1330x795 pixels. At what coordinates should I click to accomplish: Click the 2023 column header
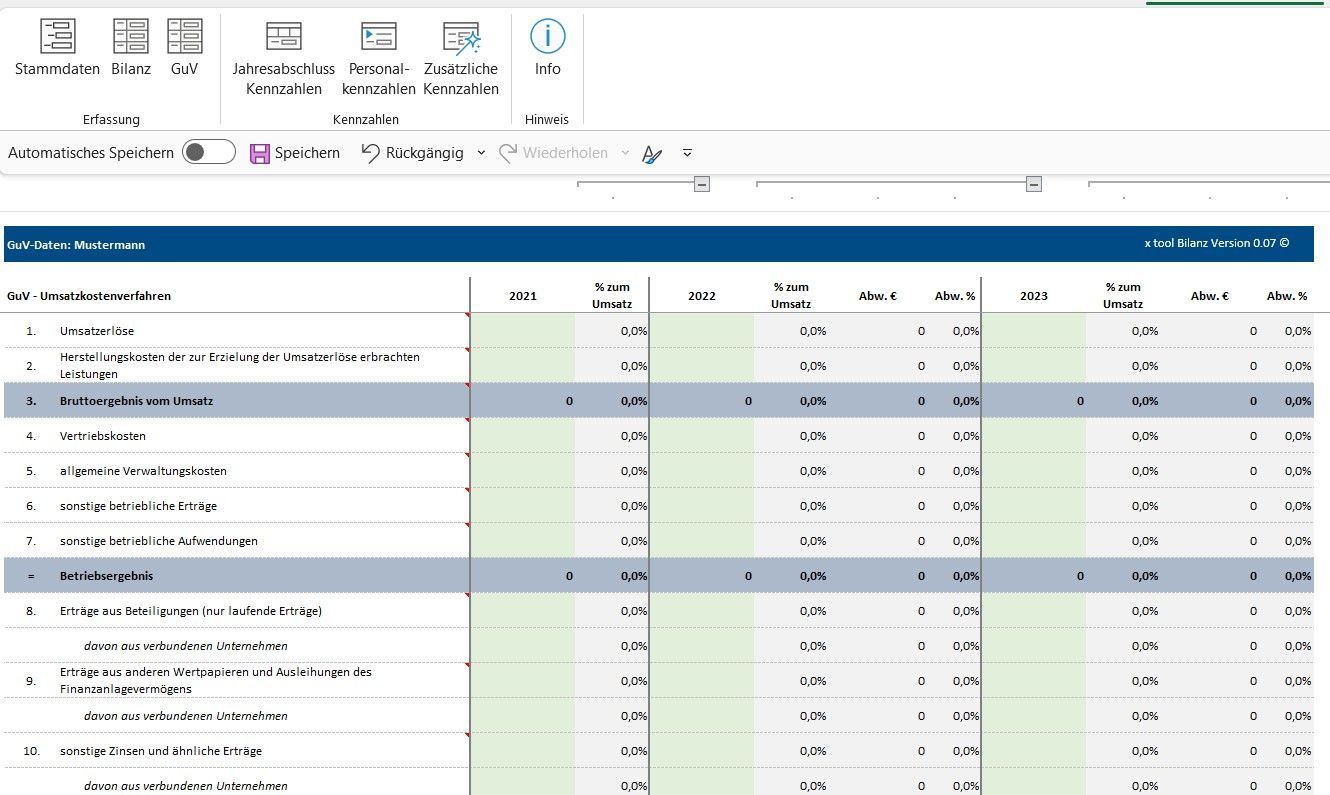click(x=1033, y=296)
